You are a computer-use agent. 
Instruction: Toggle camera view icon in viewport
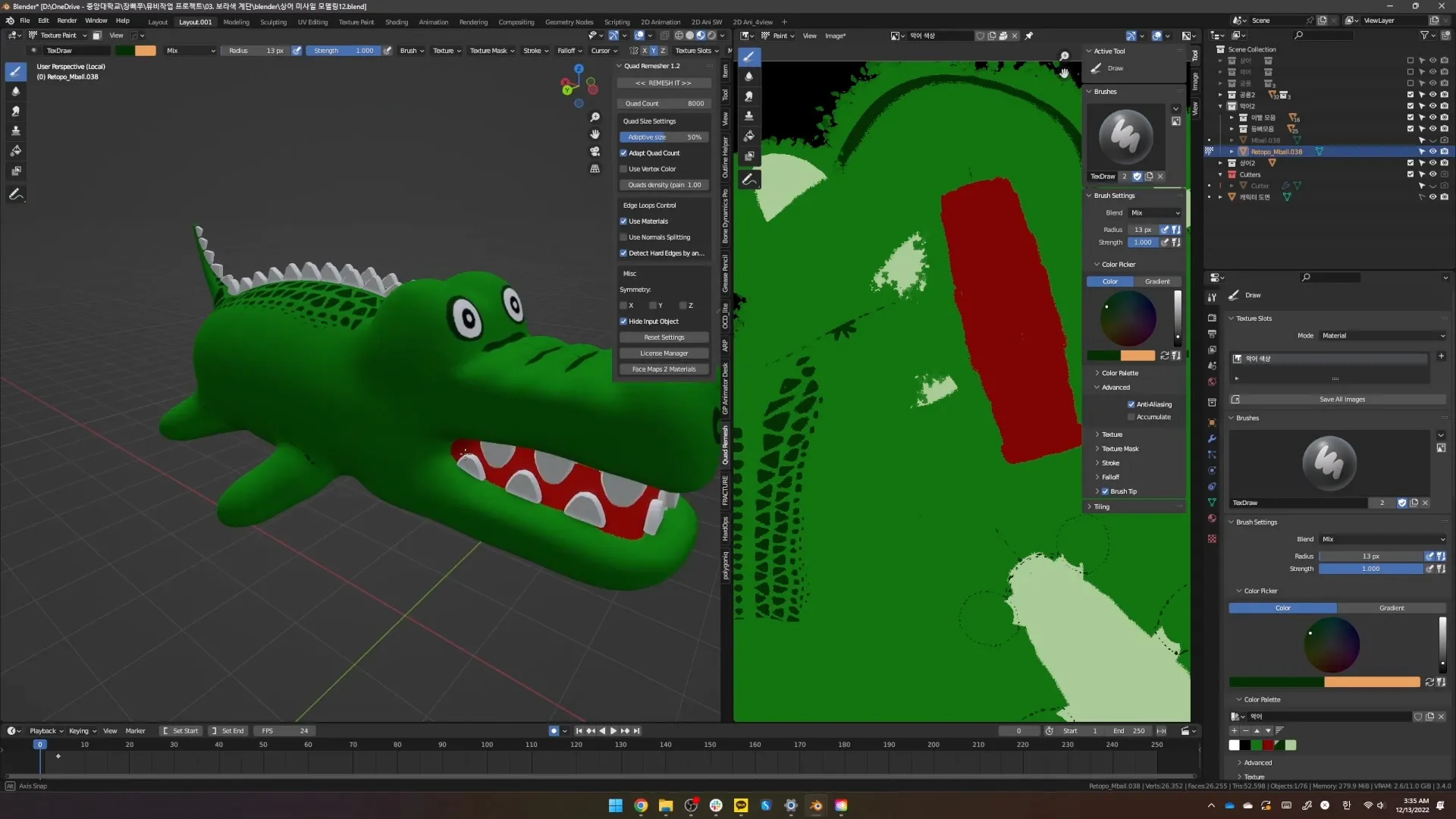(x=595, y=151)
